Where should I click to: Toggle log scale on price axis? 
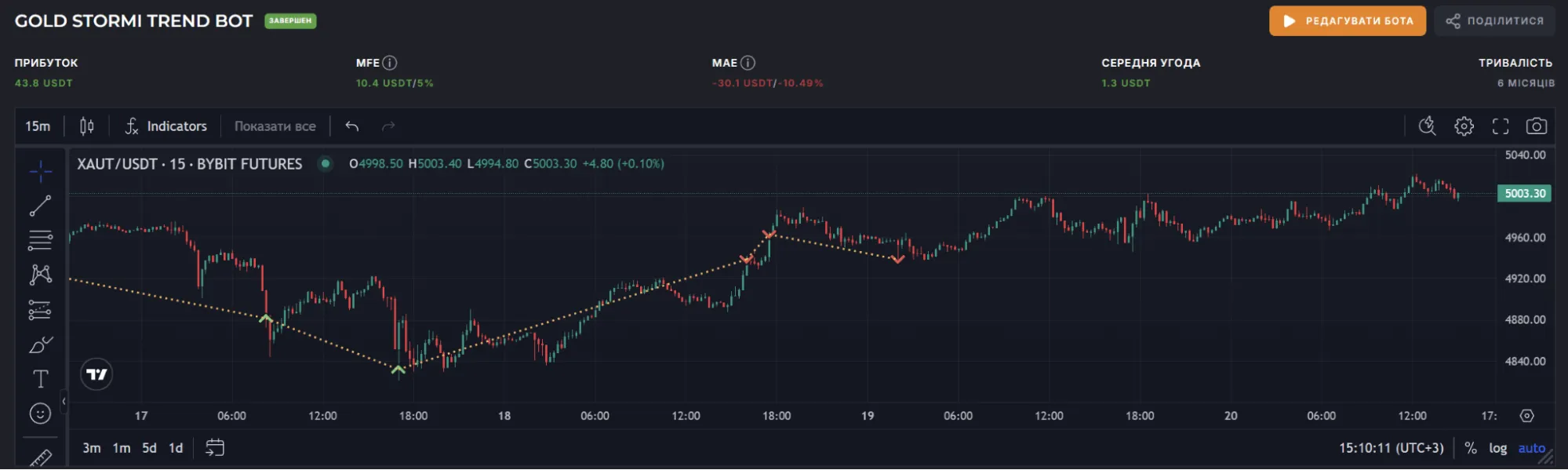(x=1497, y=448)
